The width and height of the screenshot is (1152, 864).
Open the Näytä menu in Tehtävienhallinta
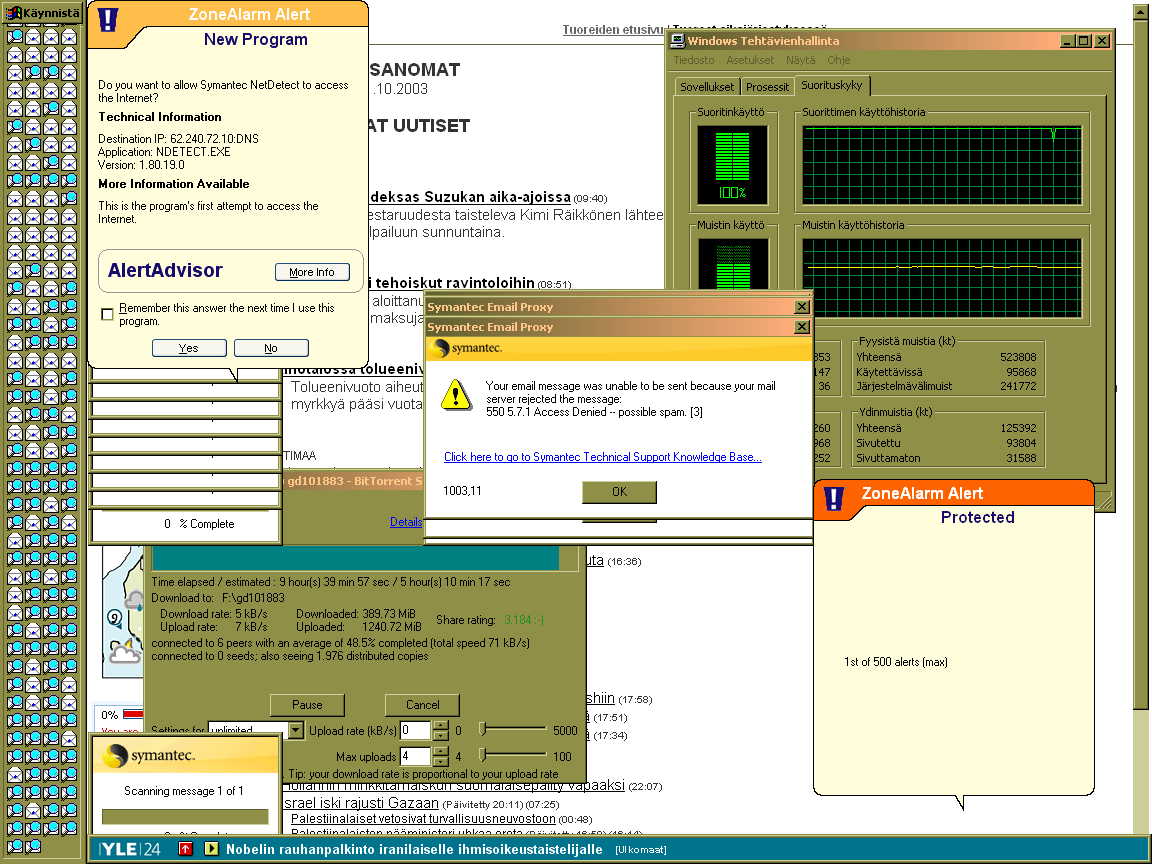click(800, 60)
